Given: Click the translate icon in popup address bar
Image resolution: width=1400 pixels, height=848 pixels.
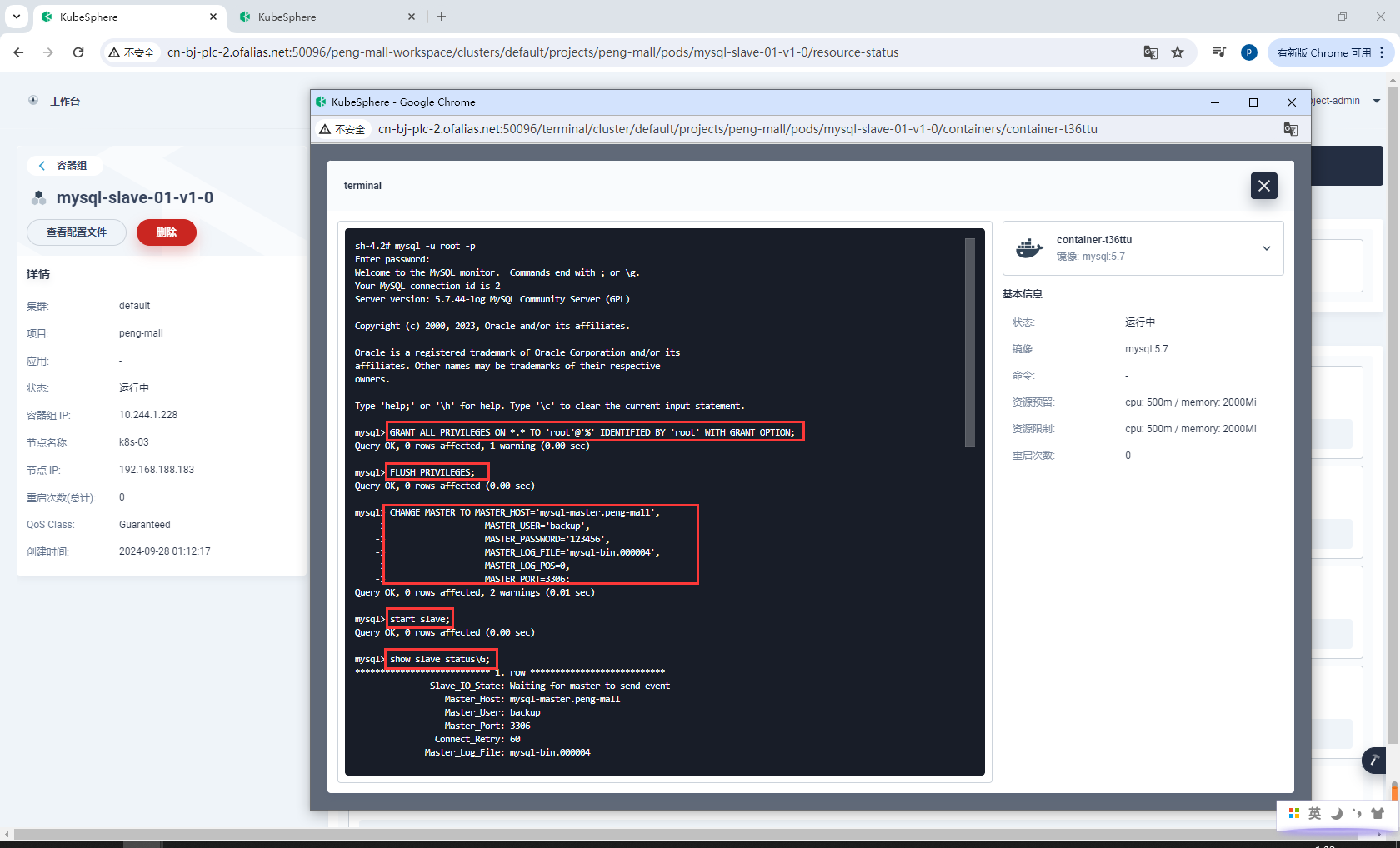Looking at the screenshot, I should [1290, 129].
